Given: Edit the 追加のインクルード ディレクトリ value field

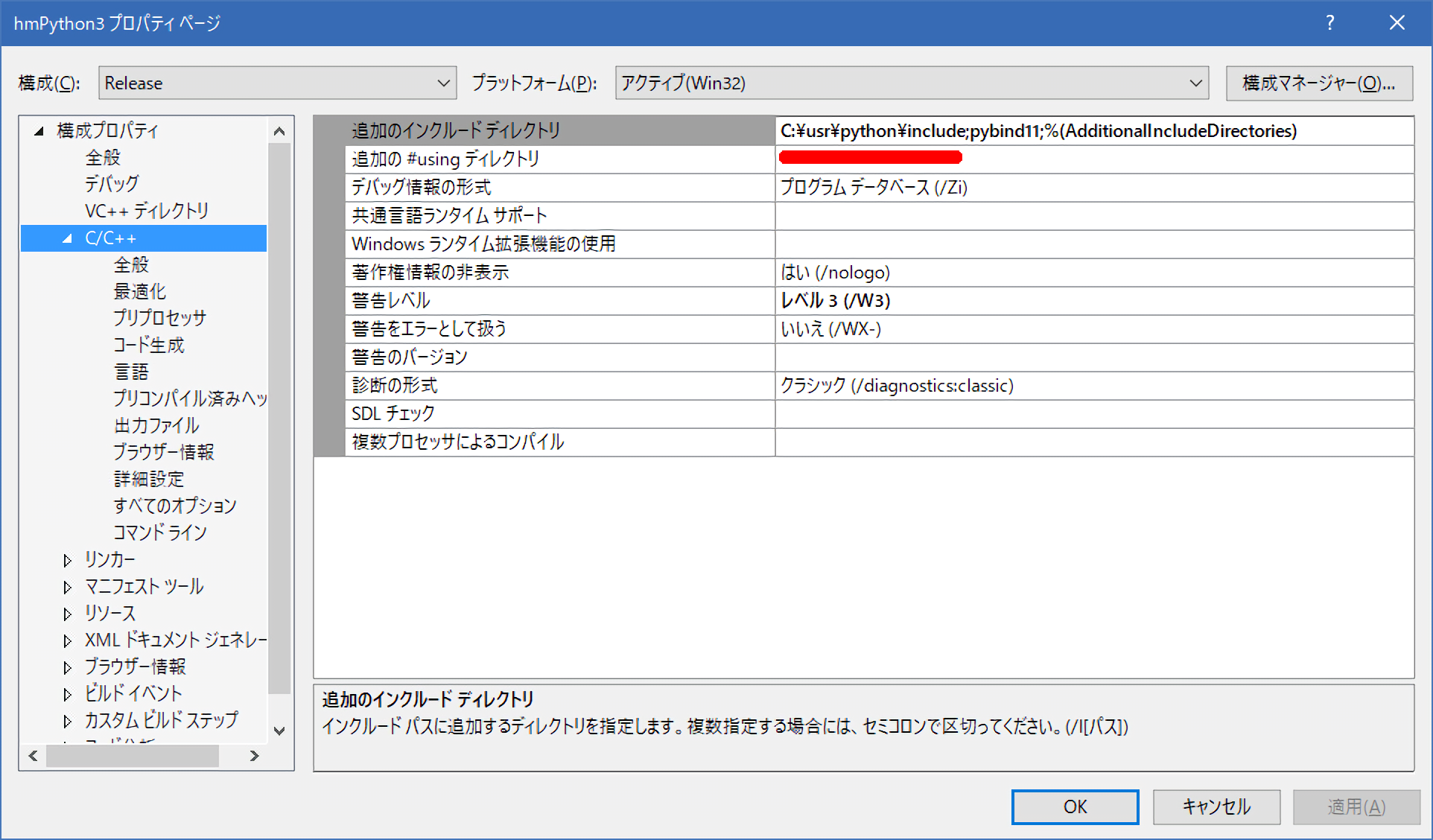Looking at the screenshot, I should (1092, 131).
